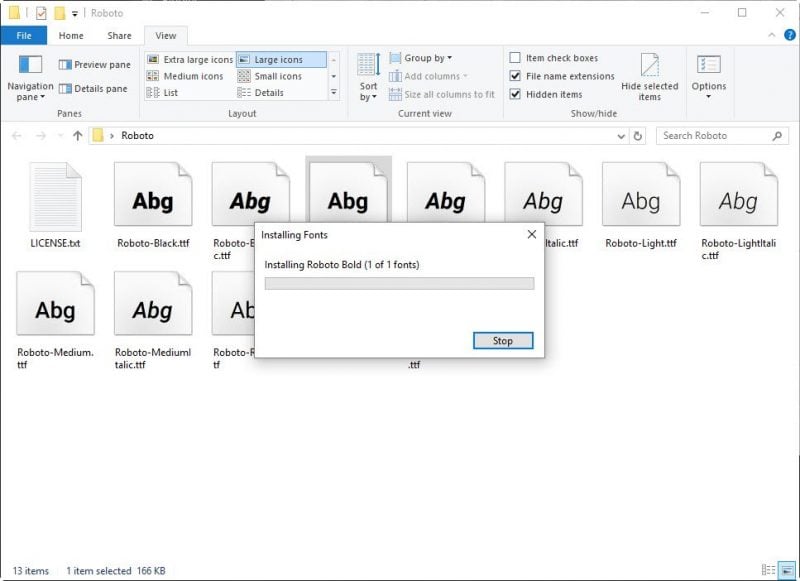The height and width of the screenshot is (581, 800).
Task: Stop the font installation
Action: (x=503, y=341)
